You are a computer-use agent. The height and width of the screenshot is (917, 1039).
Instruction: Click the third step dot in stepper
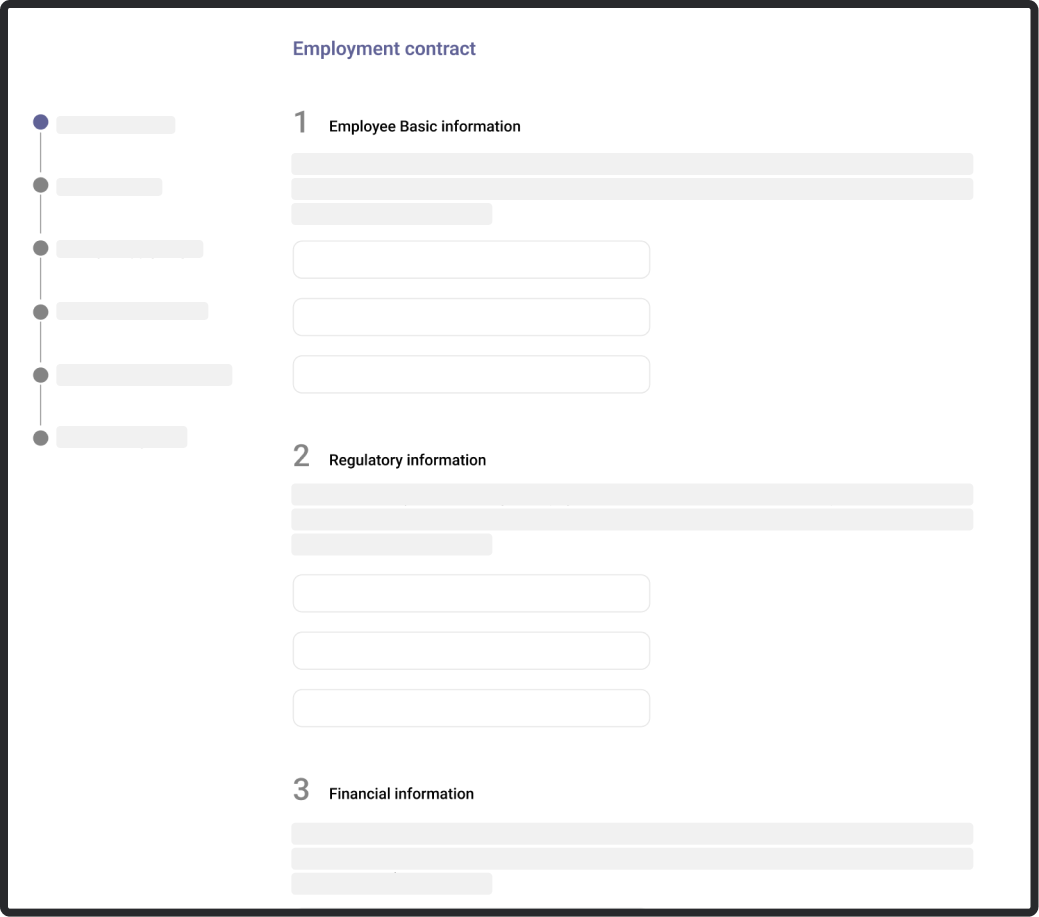tap(41, 248)
